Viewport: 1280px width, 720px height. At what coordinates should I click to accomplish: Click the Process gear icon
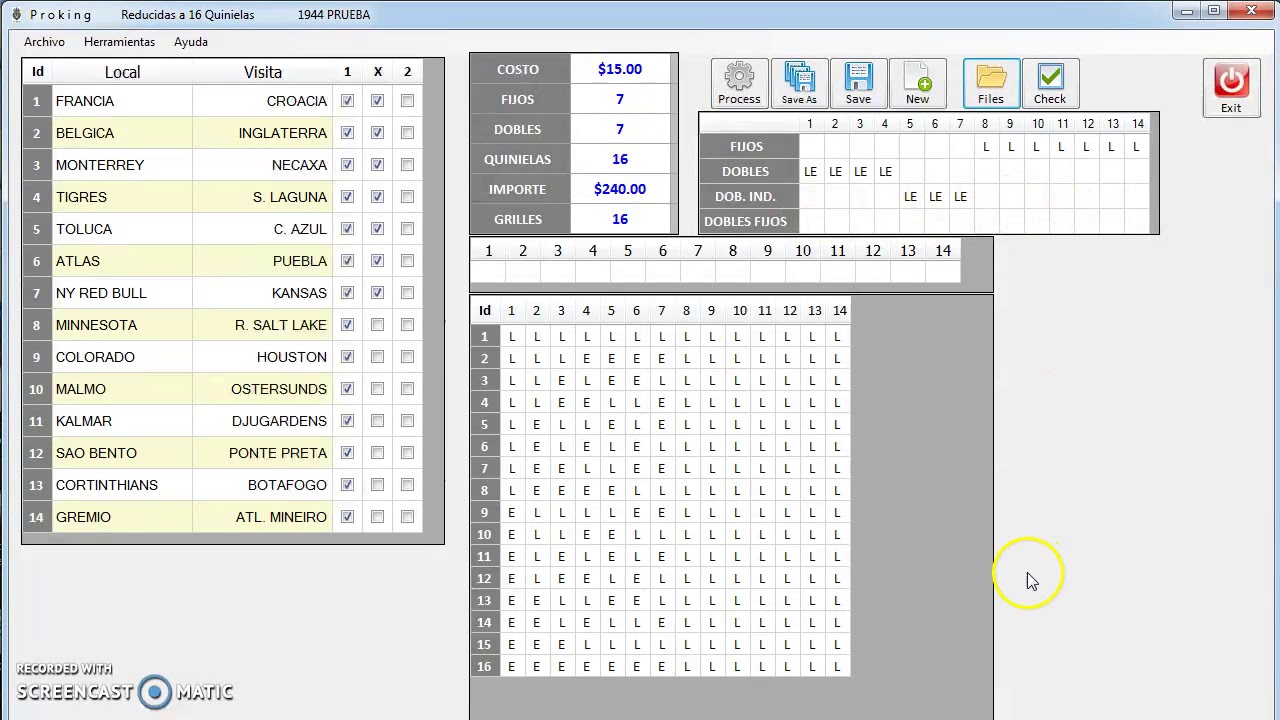click(x=739, y=83)
